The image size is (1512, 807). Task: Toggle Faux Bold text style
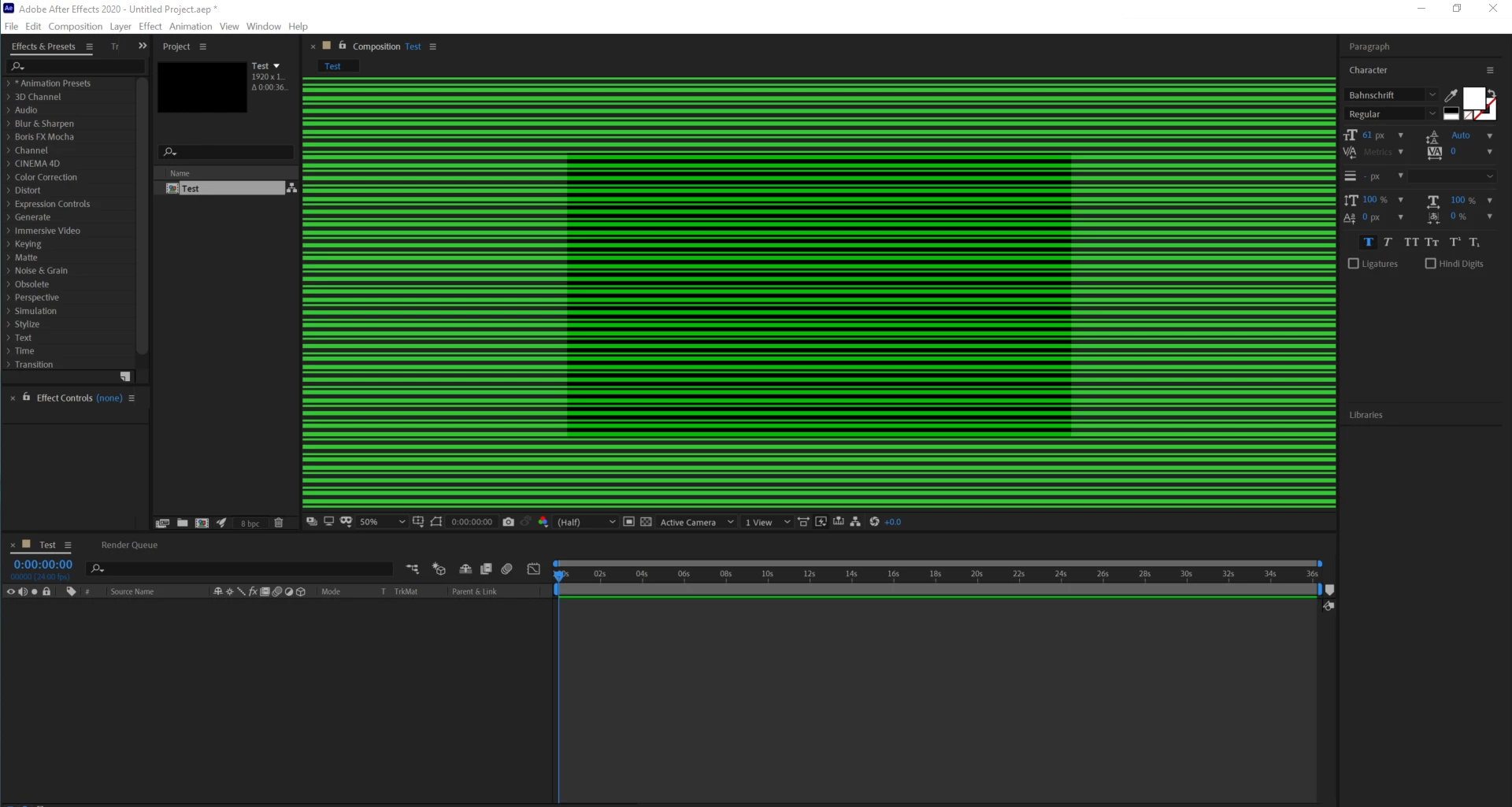1368,242
